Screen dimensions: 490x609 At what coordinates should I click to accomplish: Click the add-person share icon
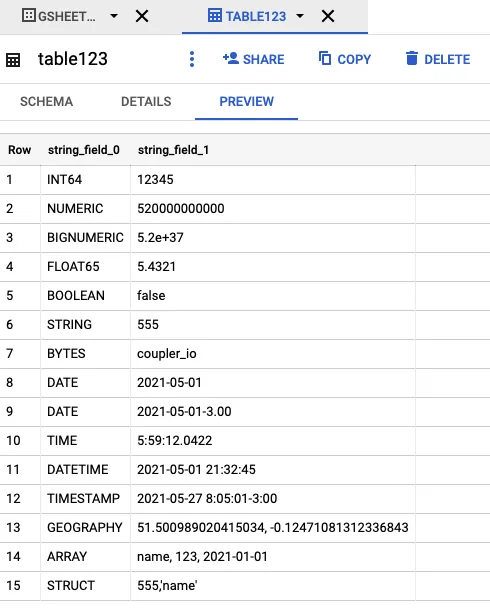click(231, 58)
